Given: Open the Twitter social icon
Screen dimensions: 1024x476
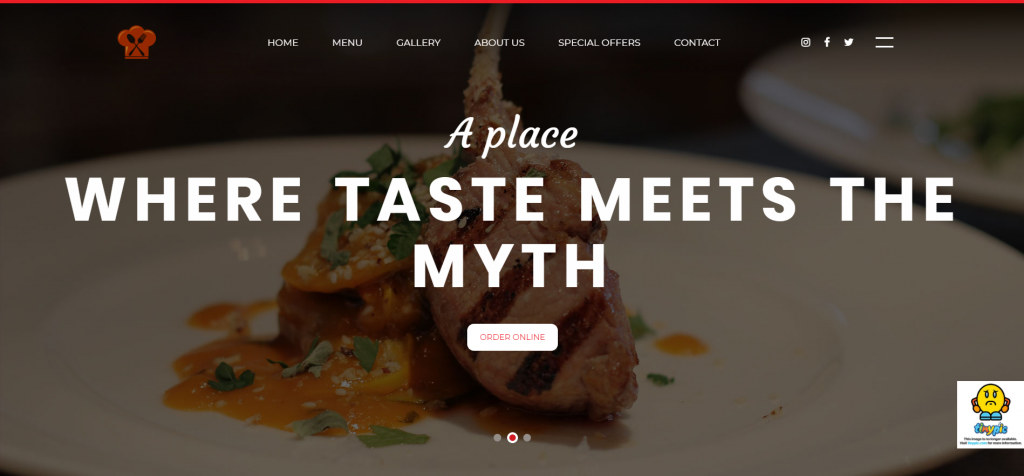Looking at the screenshot, I should [848, 42].
